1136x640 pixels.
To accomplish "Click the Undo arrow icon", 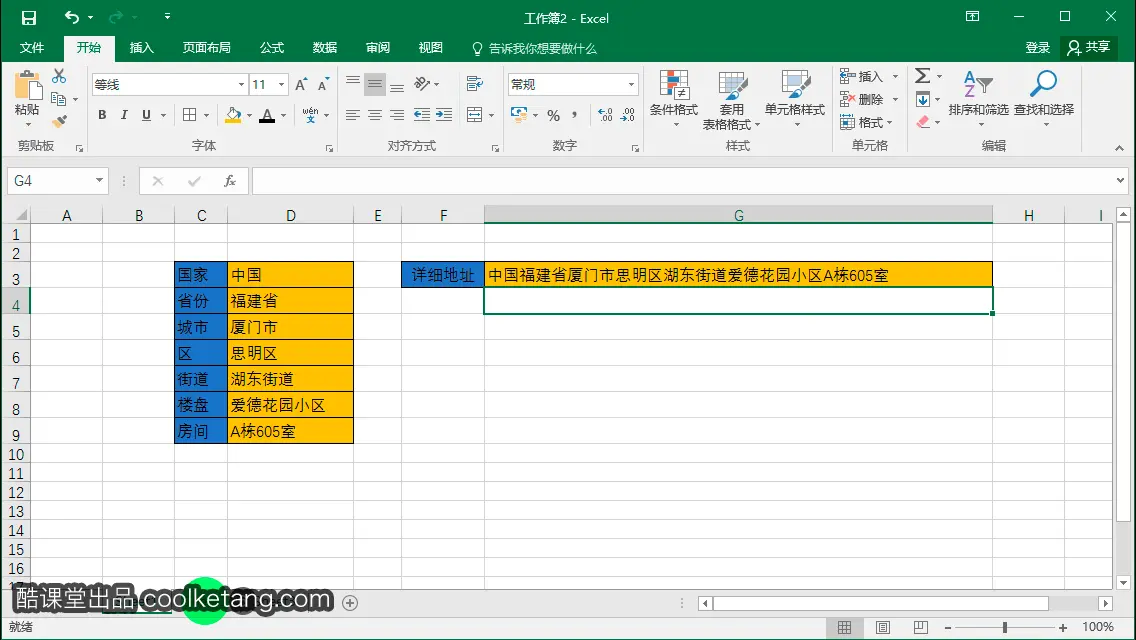I will click(x=72, y=17).
